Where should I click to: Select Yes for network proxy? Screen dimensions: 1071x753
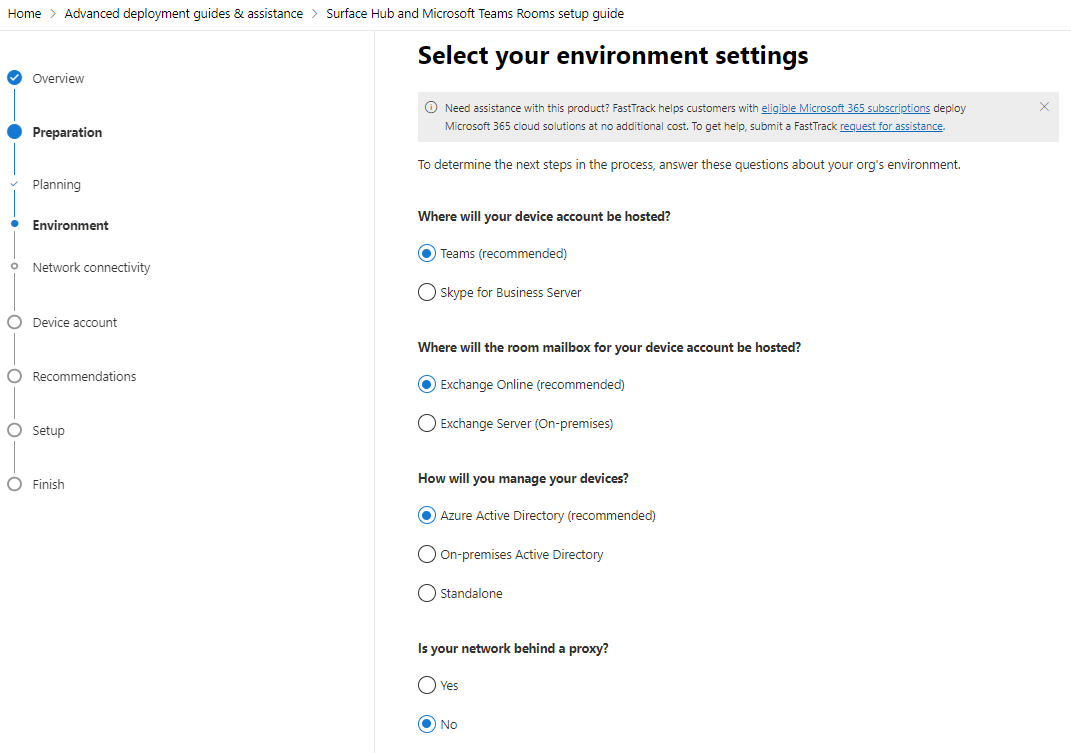pyautogui.click(x=427, y=686)
